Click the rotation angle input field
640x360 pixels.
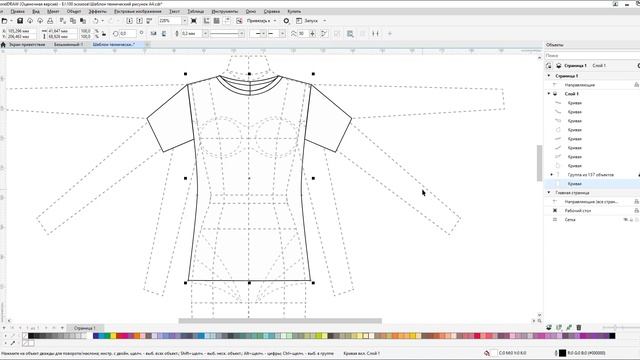pos(127,33)
